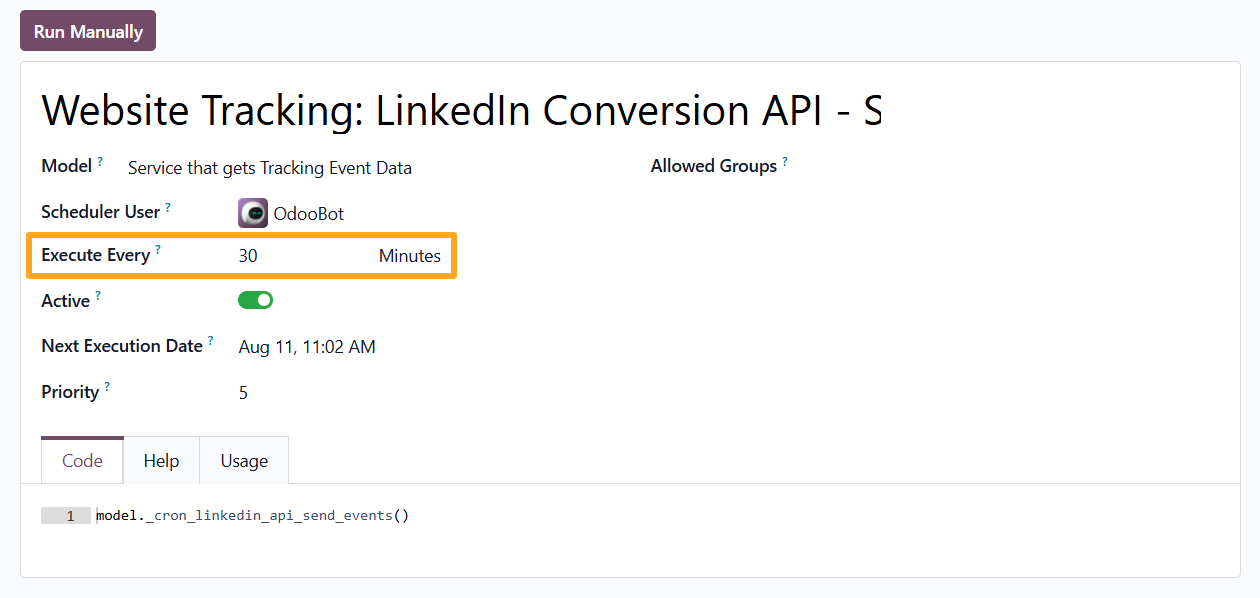Click the Active label
Screen dimensions: 1260x598
(x=65, y=301)
